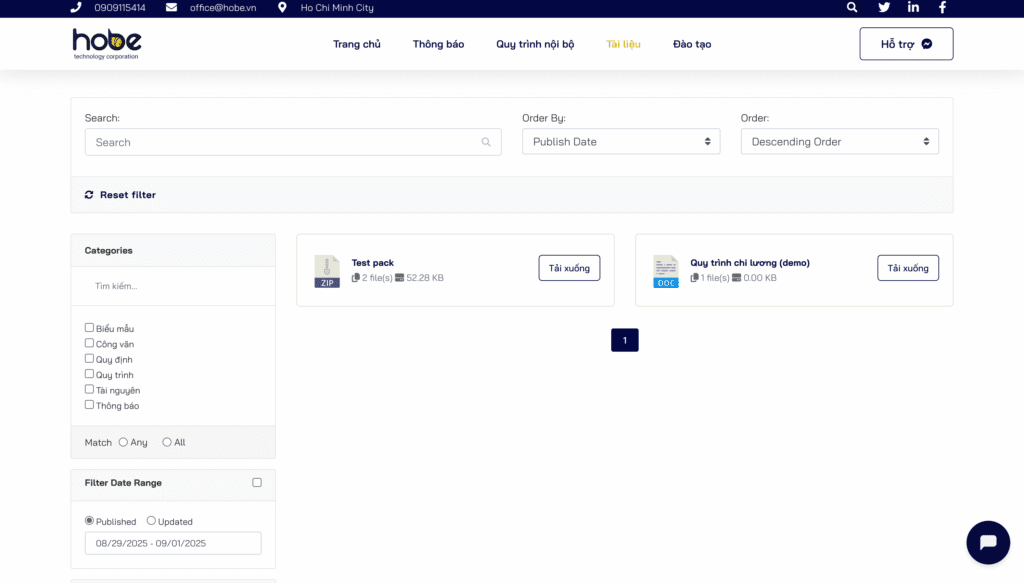Click the date range input field
This screenshot has width=1024, height=583.
point(173,543)
